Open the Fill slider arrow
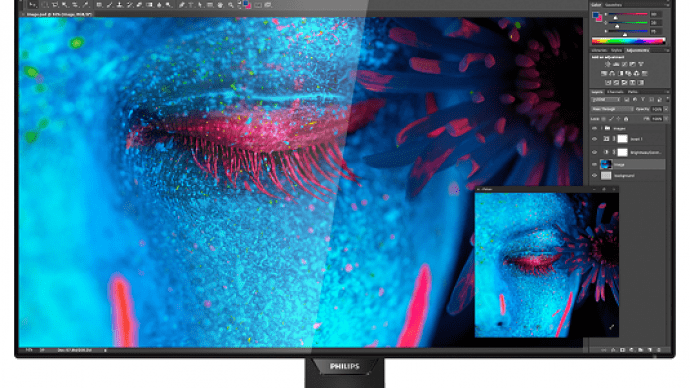 click(666, 119)
